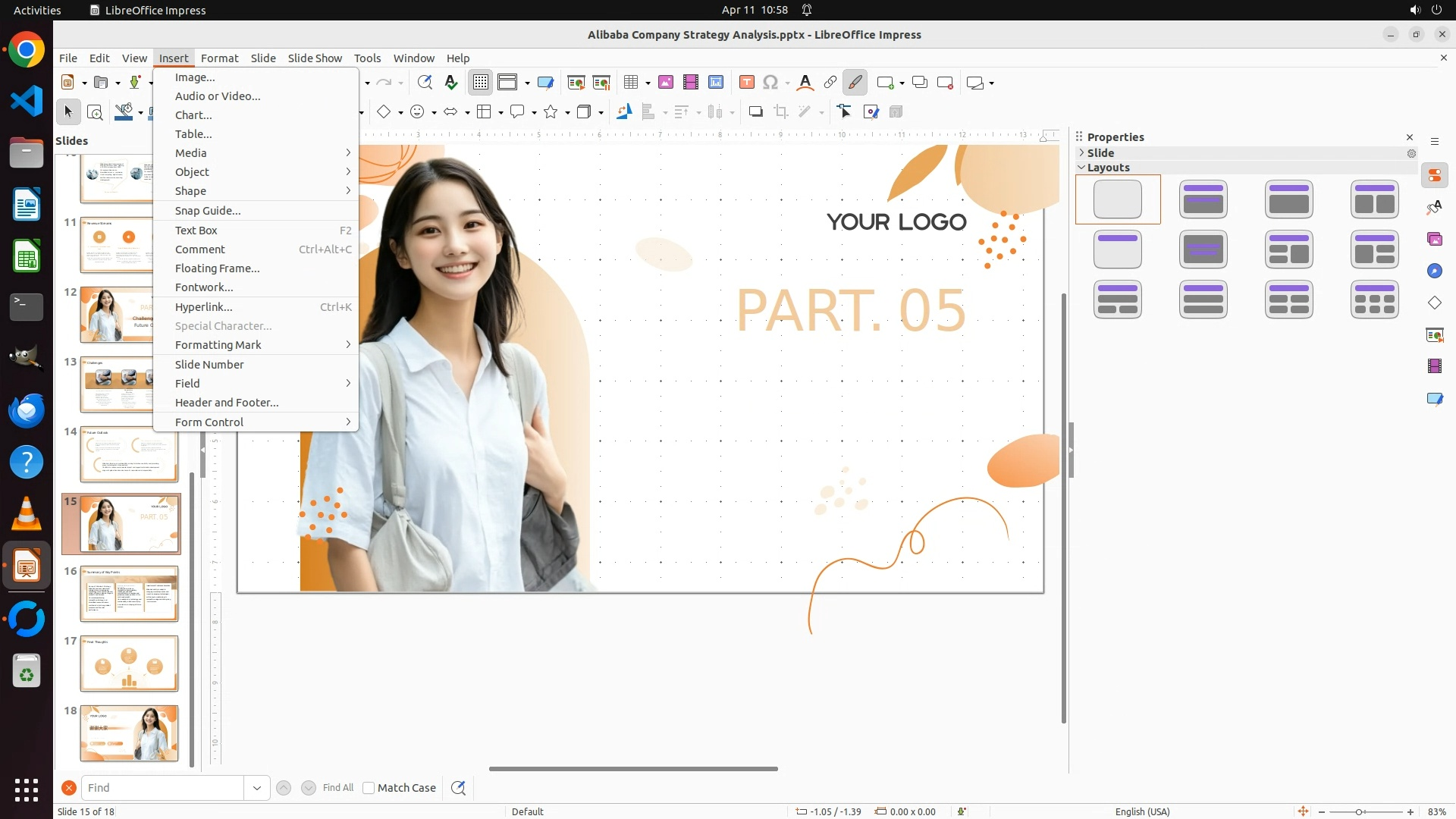The image size is (1456, 819).
Task: Click the Find All button
Action: [337, 788]
